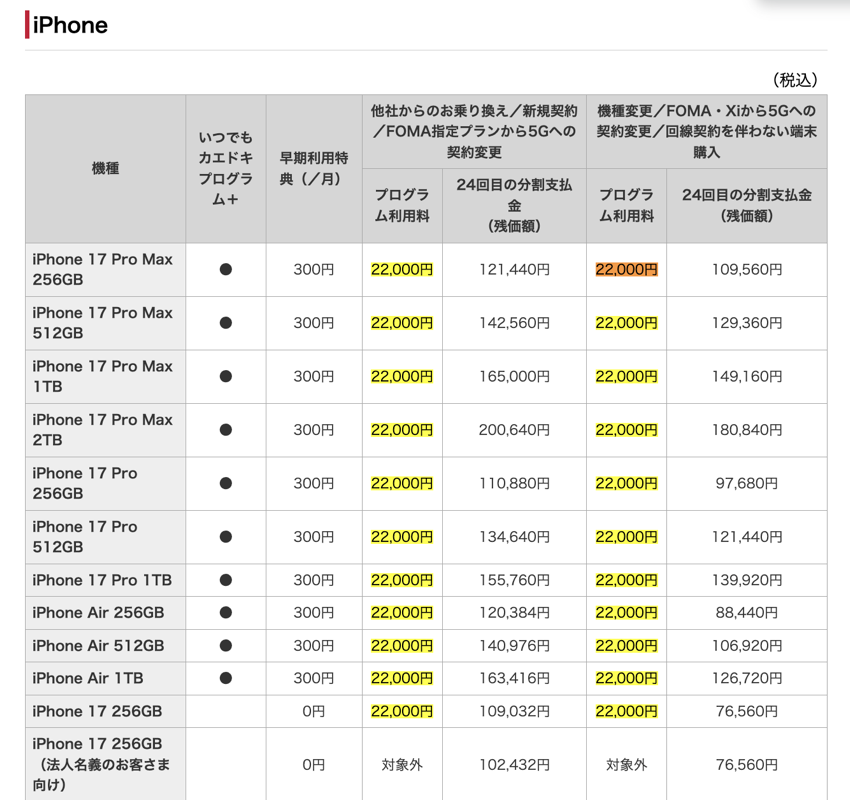Select the orange highlighted 22,000円 cell

pos(626,272)
